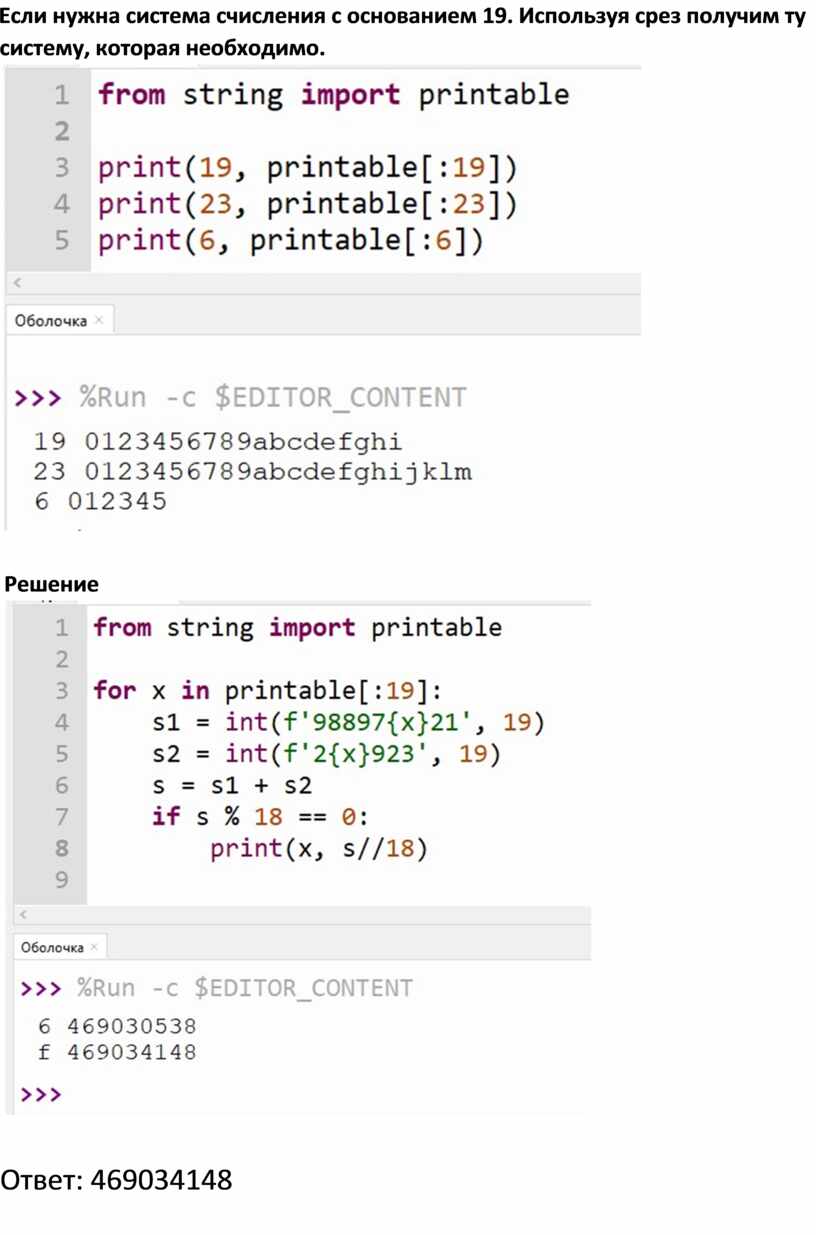
Task: Click the 'for x in printable[:19]:' line
Action: [266, 690]
